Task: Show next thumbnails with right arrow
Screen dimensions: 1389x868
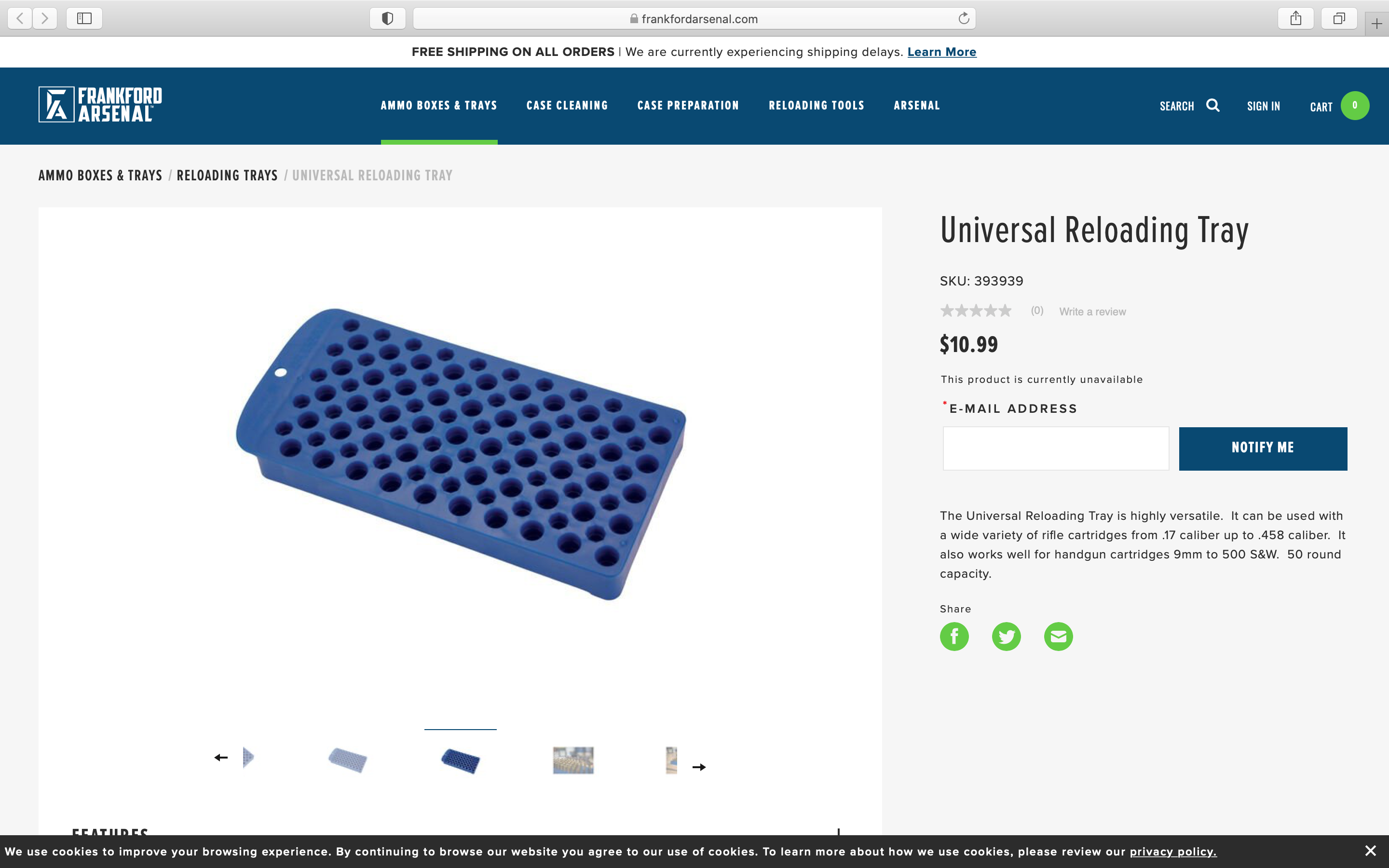Action: point(698,767)
